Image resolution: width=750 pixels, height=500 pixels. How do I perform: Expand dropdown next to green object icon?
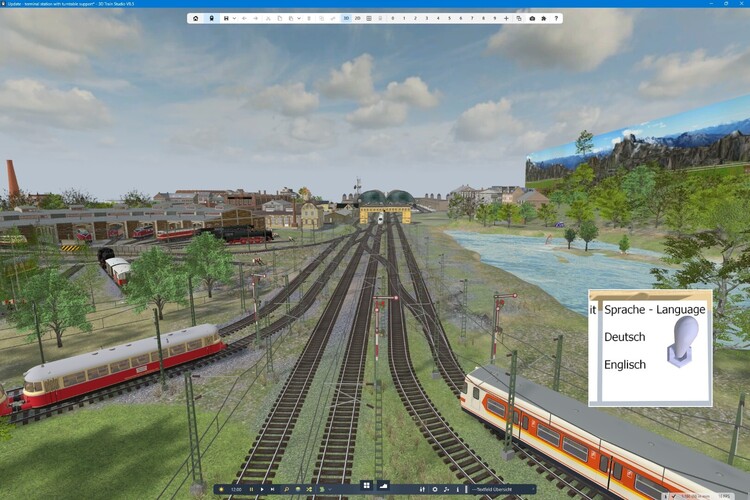pos(330,489)
